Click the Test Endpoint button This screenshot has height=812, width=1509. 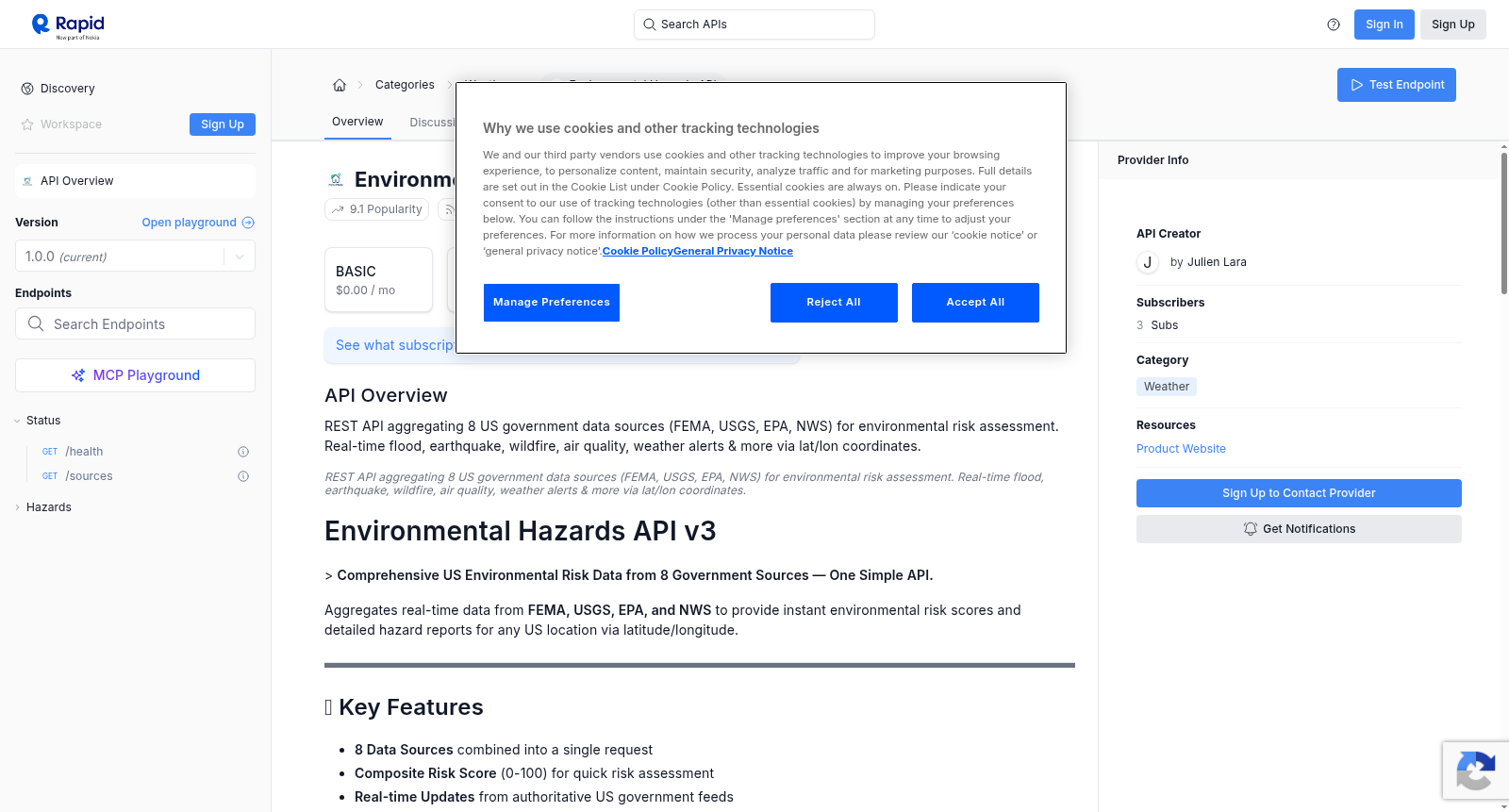click(x=1396, y=85)
